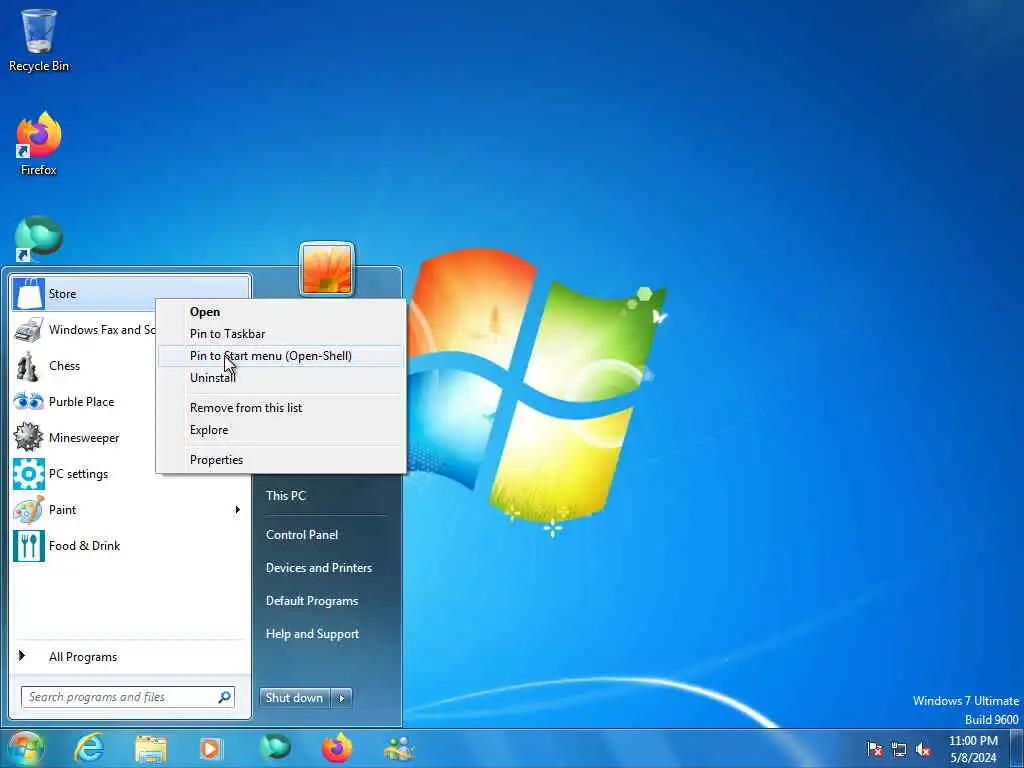Open the Food & Drink fork icon

click(x=29, y=546)
